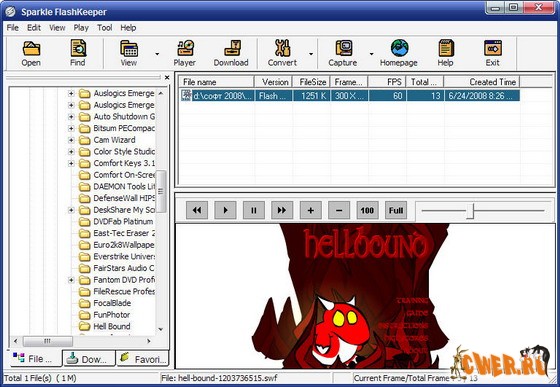Screen dimensions: 560x387
Task: Click the play button
Action: (x=225, y=210)
